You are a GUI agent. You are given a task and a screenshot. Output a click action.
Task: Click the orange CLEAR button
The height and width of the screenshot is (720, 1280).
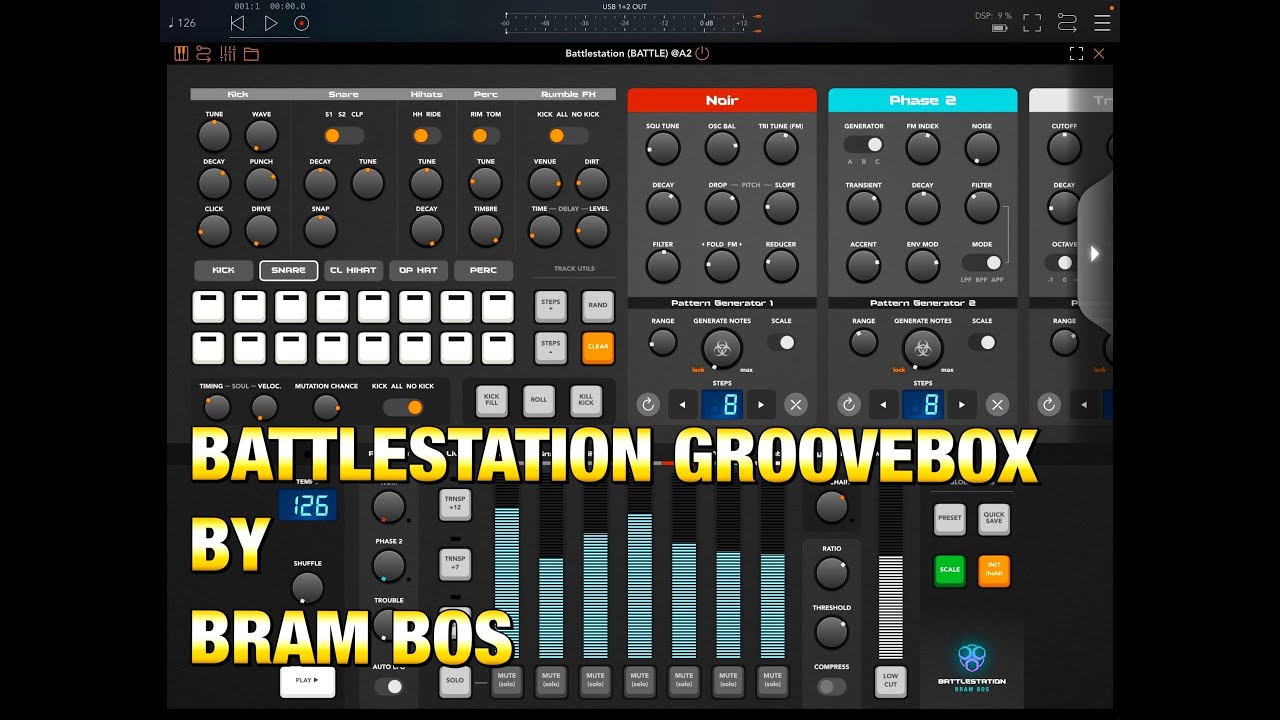598,347
